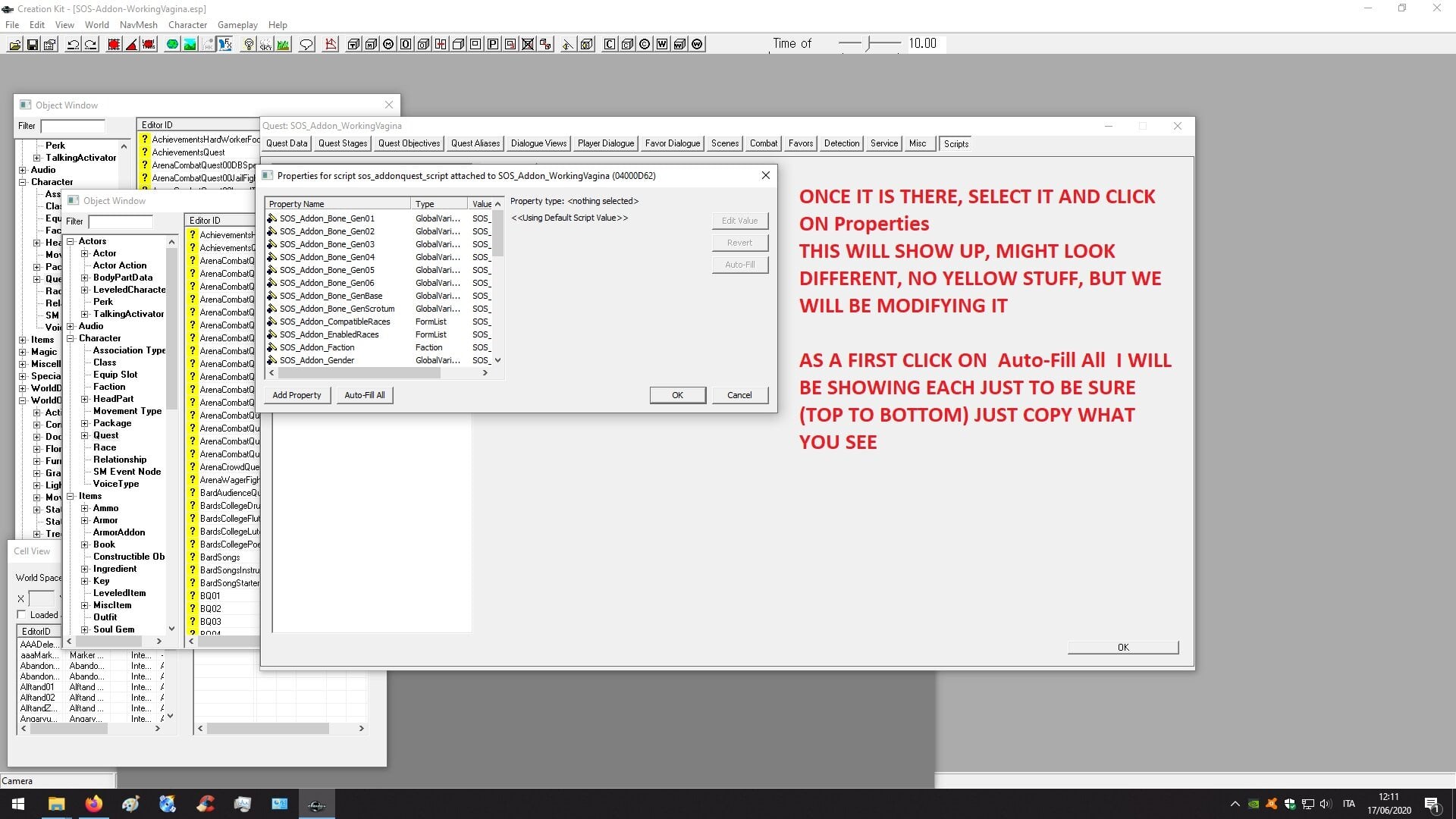Expand the Armor tree node
Image resolution: width=1456 pixels, height=819 pixels.
tap(85, 520)
